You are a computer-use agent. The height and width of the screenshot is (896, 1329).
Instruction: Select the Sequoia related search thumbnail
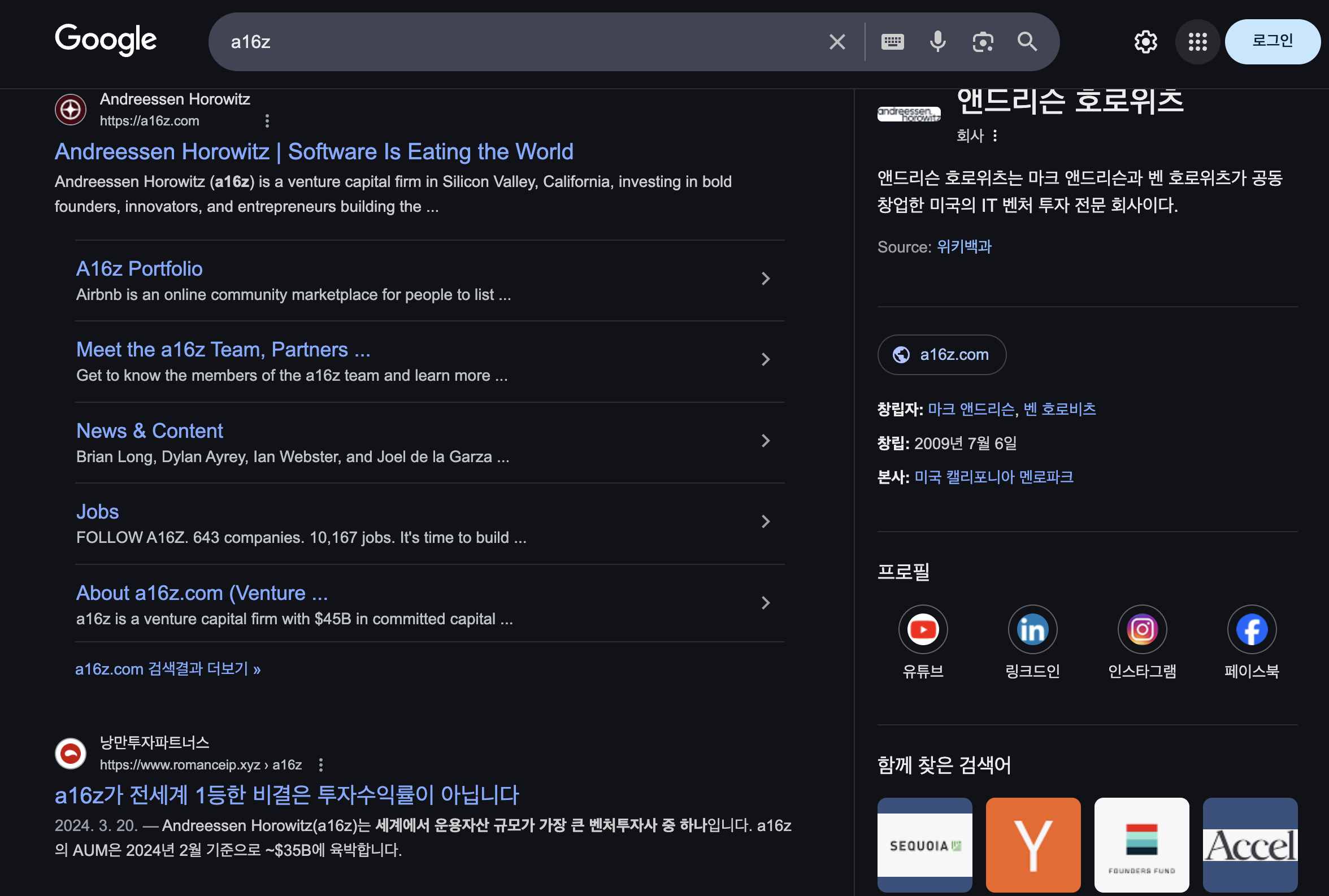tap(924, 844)
